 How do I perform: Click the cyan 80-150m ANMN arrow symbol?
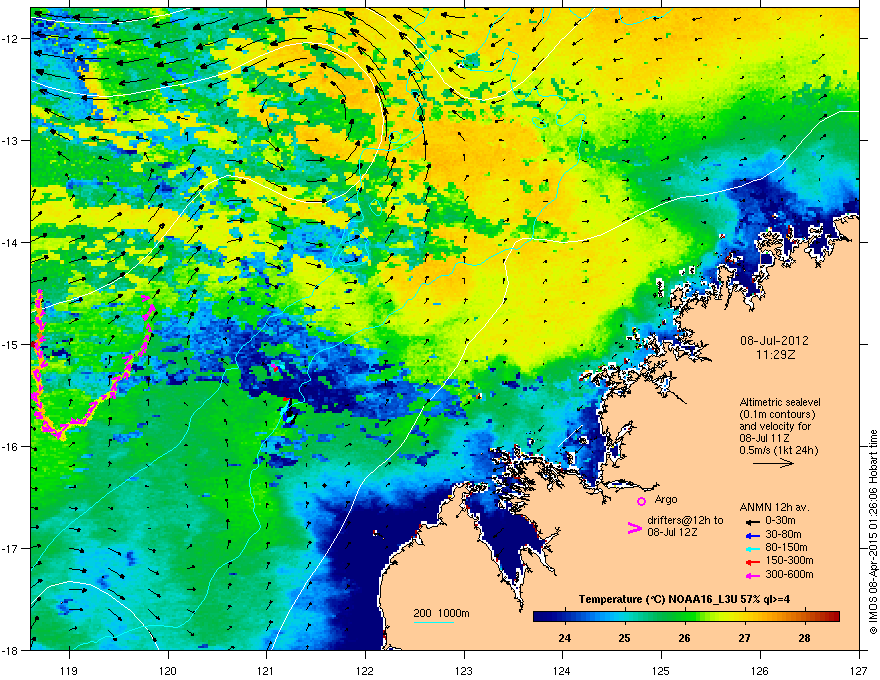(x=752, y=548)
